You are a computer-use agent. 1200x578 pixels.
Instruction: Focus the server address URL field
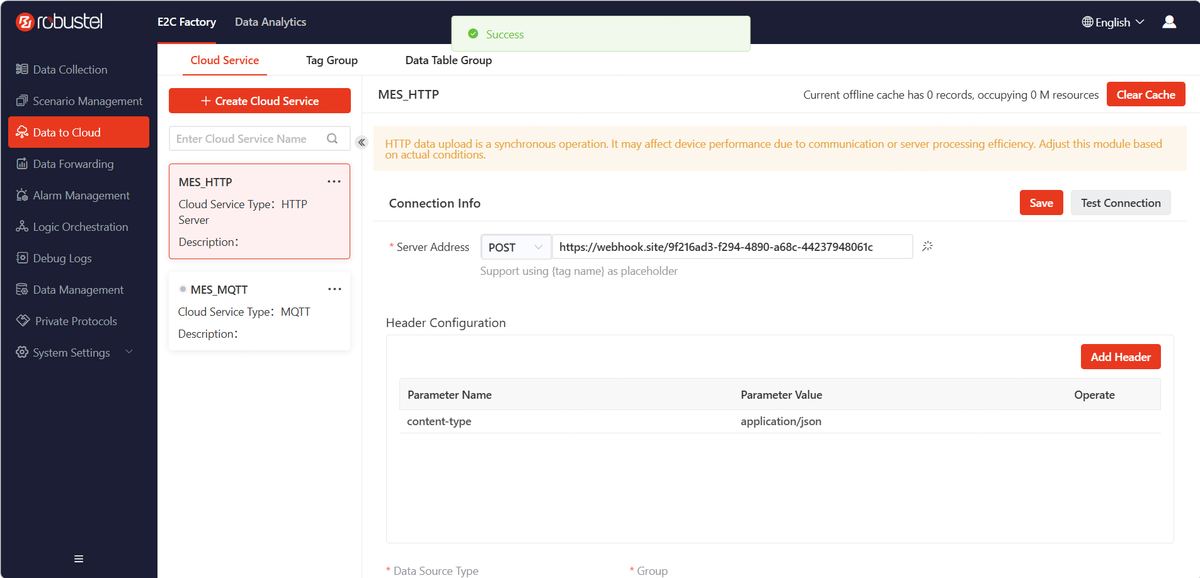[733, 247]
